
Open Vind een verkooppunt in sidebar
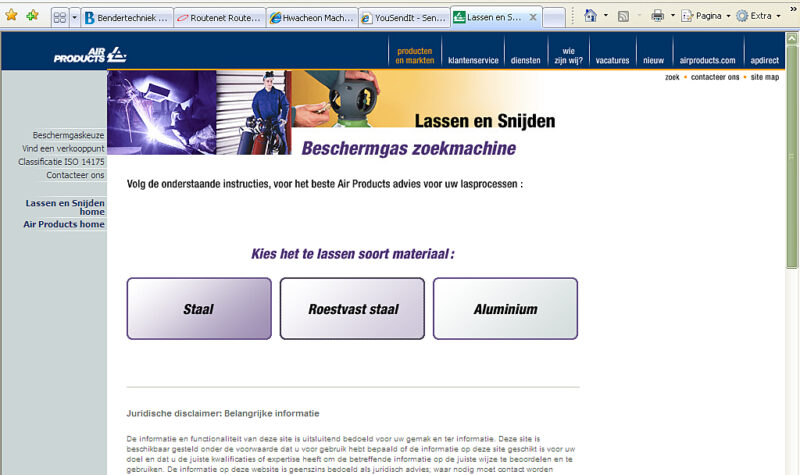click(x=63, y=148)
